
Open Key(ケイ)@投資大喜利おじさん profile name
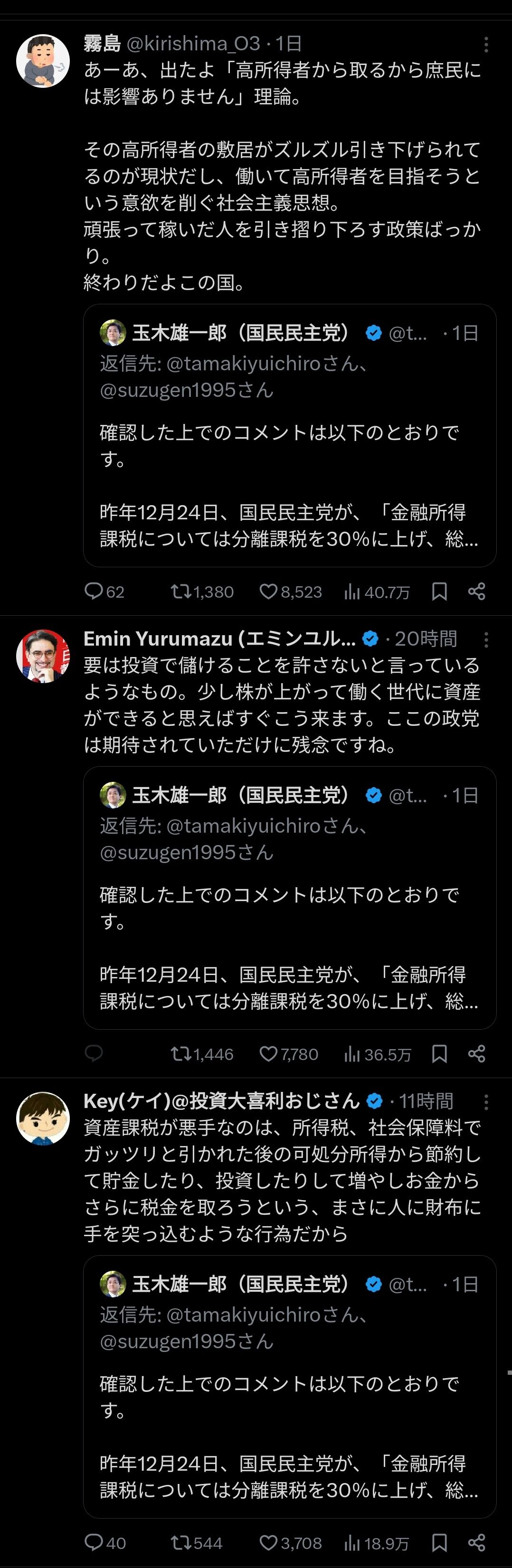tap(222, 1100)
